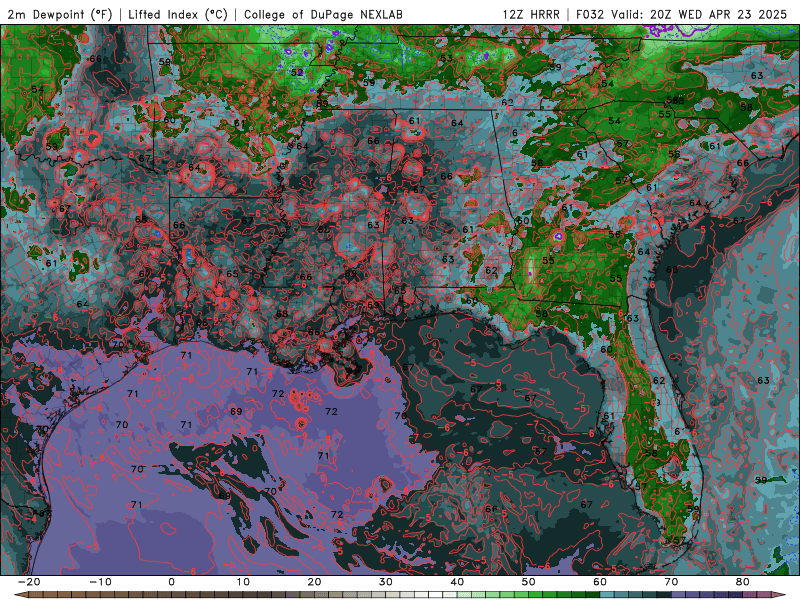Image resolution: width=800 pixels, height=600 pixels.
Task: Click the '50' colorbar scale label
Action: pyautogui.click(x=529, y=582)
